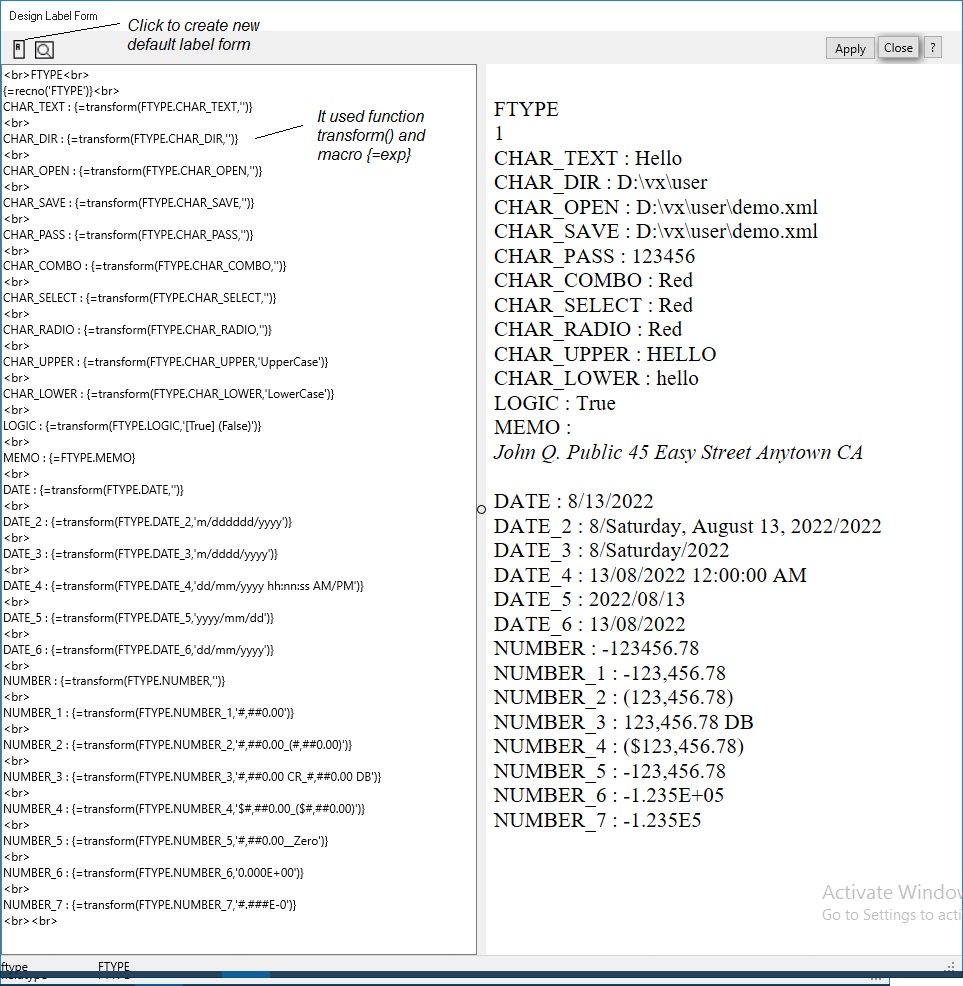This screenshot has height=986, width=963.
Task: Click the CHAR_UPPER 'UpperCase' code line
Action: tap(165, 362)
